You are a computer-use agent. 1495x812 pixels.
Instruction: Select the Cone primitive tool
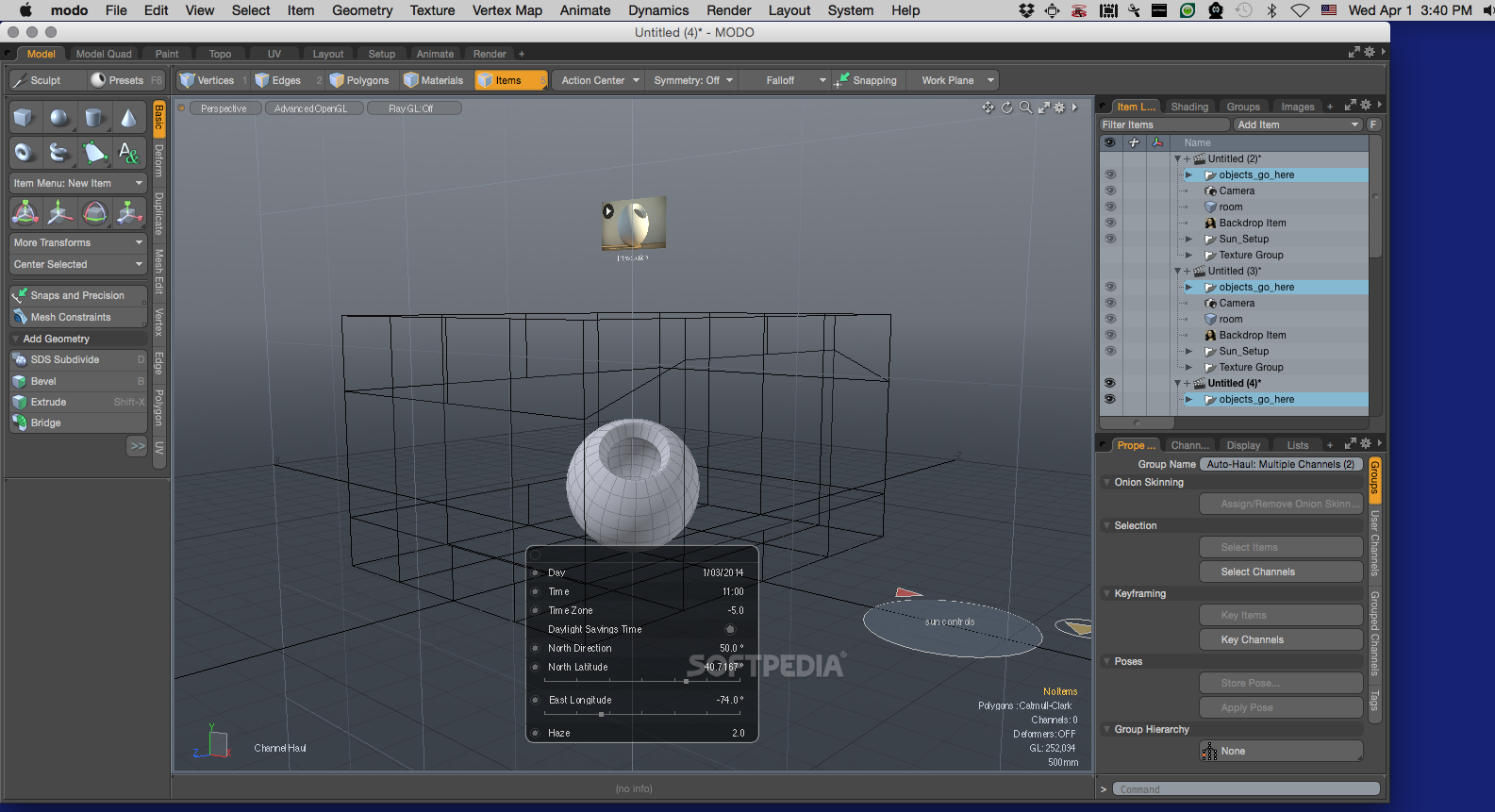coord(129,118)
